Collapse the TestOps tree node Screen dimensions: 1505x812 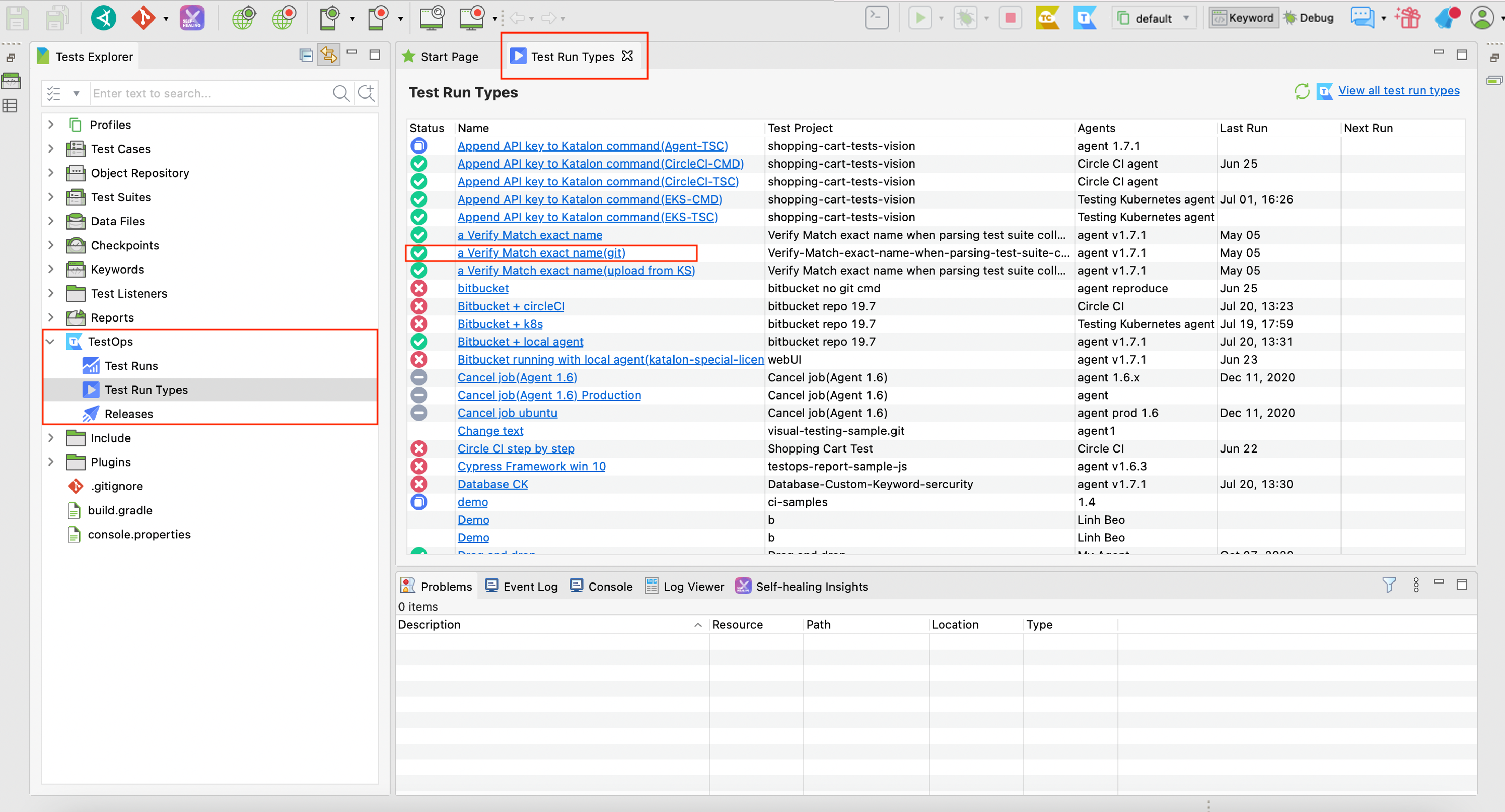(x=51, y=342)
